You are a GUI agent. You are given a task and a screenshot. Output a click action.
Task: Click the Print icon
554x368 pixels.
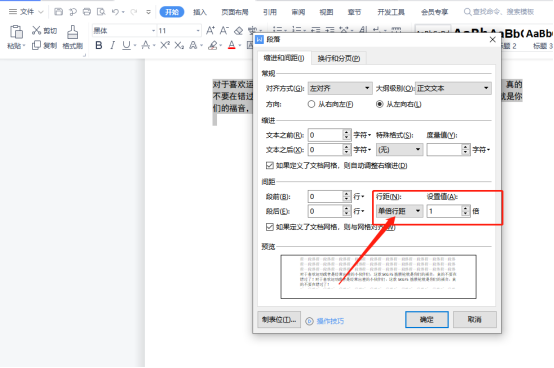(x=87, y=12)
